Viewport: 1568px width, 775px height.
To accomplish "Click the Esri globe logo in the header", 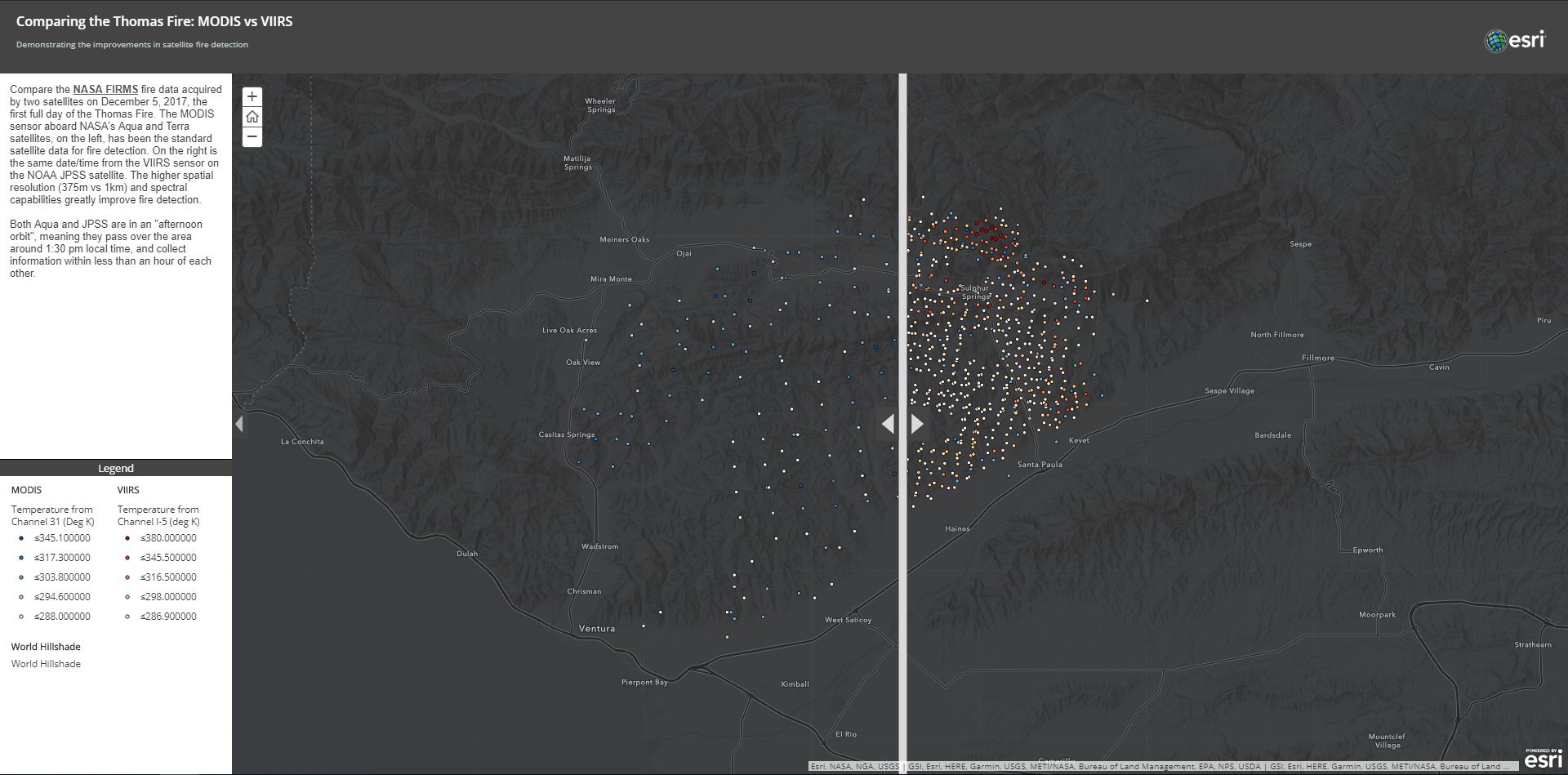I will tap(1498, 38).
